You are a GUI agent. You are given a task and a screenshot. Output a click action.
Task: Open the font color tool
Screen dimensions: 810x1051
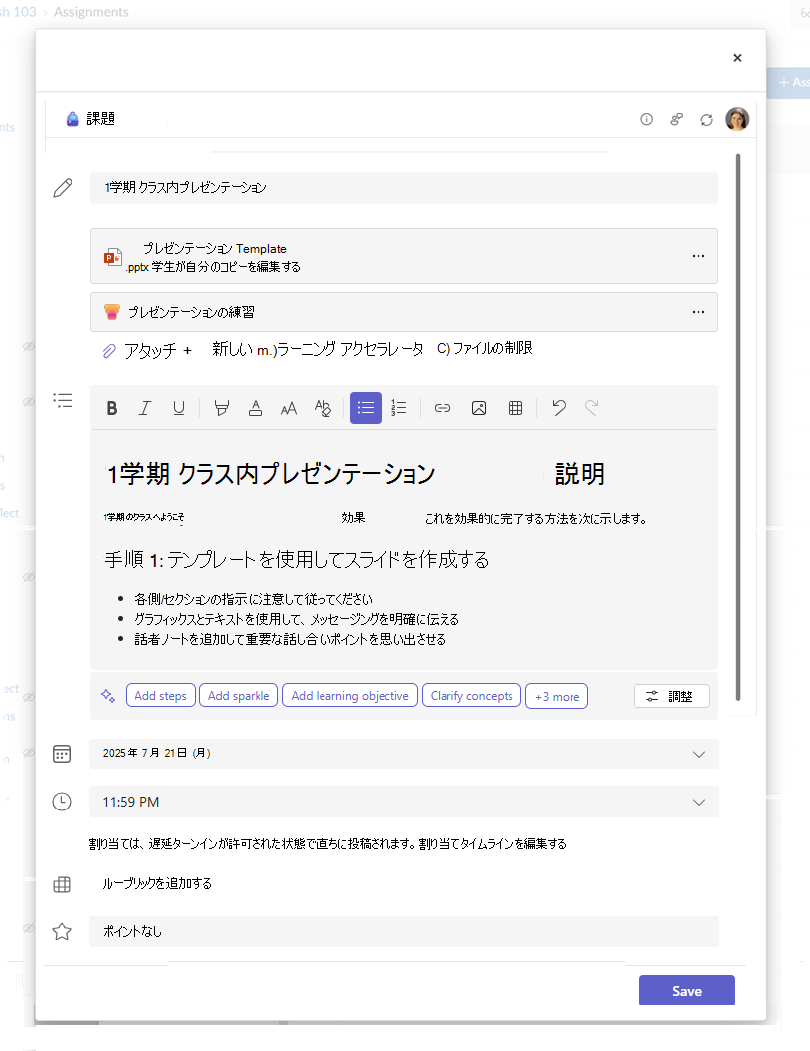pyautogui.click(x=255, y=408)
